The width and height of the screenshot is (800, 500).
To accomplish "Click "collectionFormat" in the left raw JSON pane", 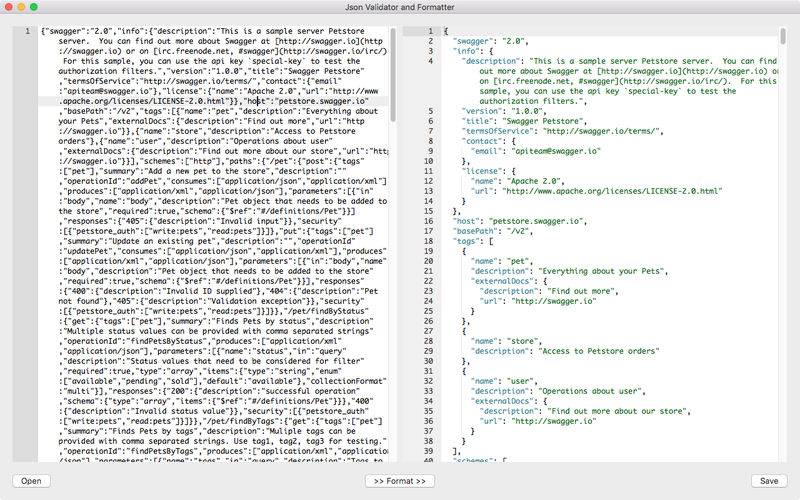I will (x=347, y=381).
